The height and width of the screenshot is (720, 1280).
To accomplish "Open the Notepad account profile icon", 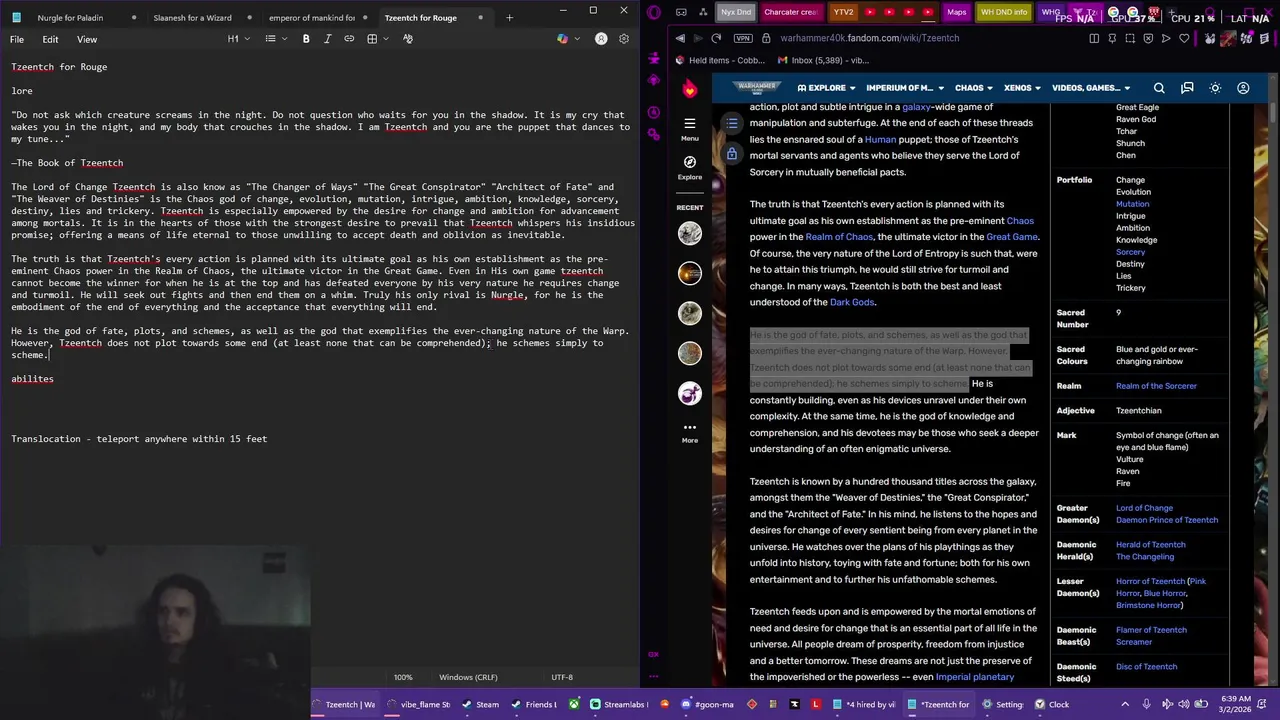I will pos(601,39).
